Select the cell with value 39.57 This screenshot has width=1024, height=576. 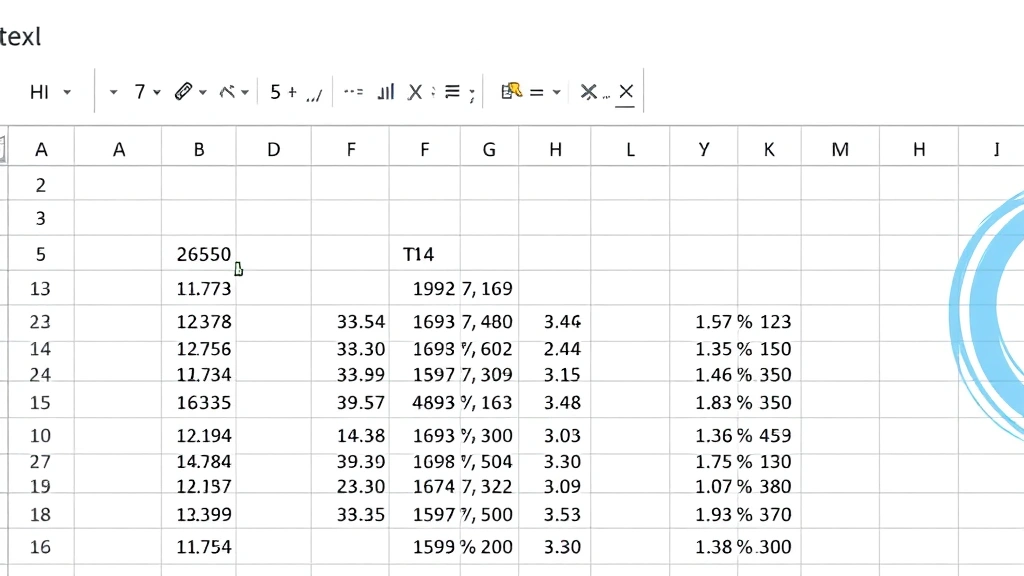[360, 402]
